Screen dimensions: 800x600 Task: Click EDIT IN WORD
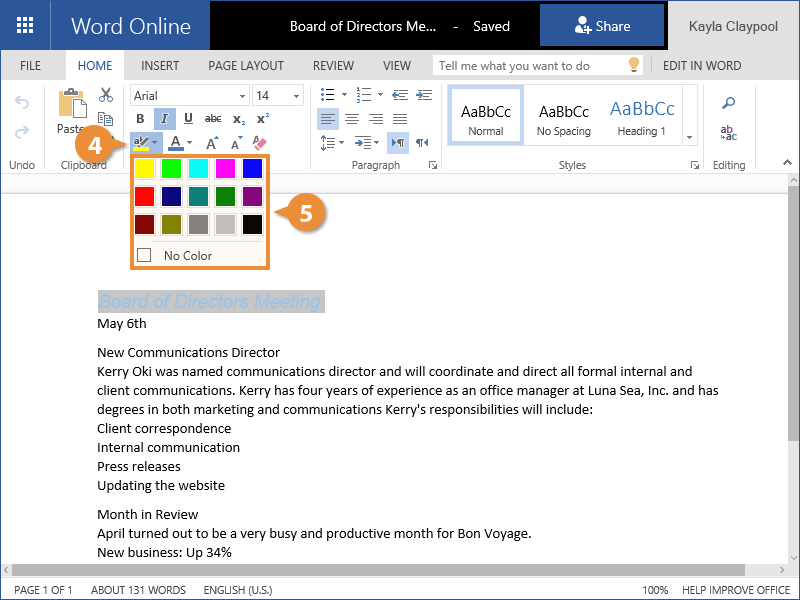702,66
